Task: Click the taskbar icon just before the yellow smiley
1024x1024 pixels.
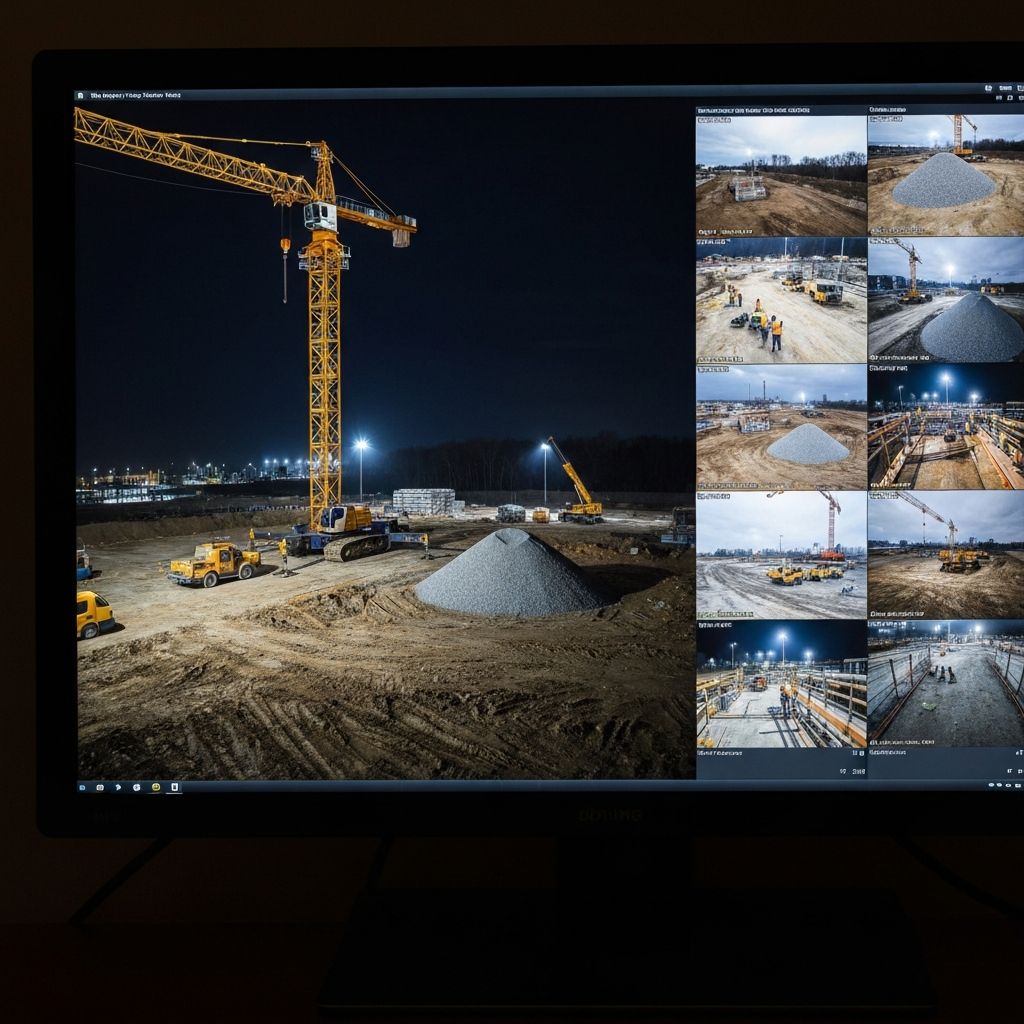Action: 136,787
